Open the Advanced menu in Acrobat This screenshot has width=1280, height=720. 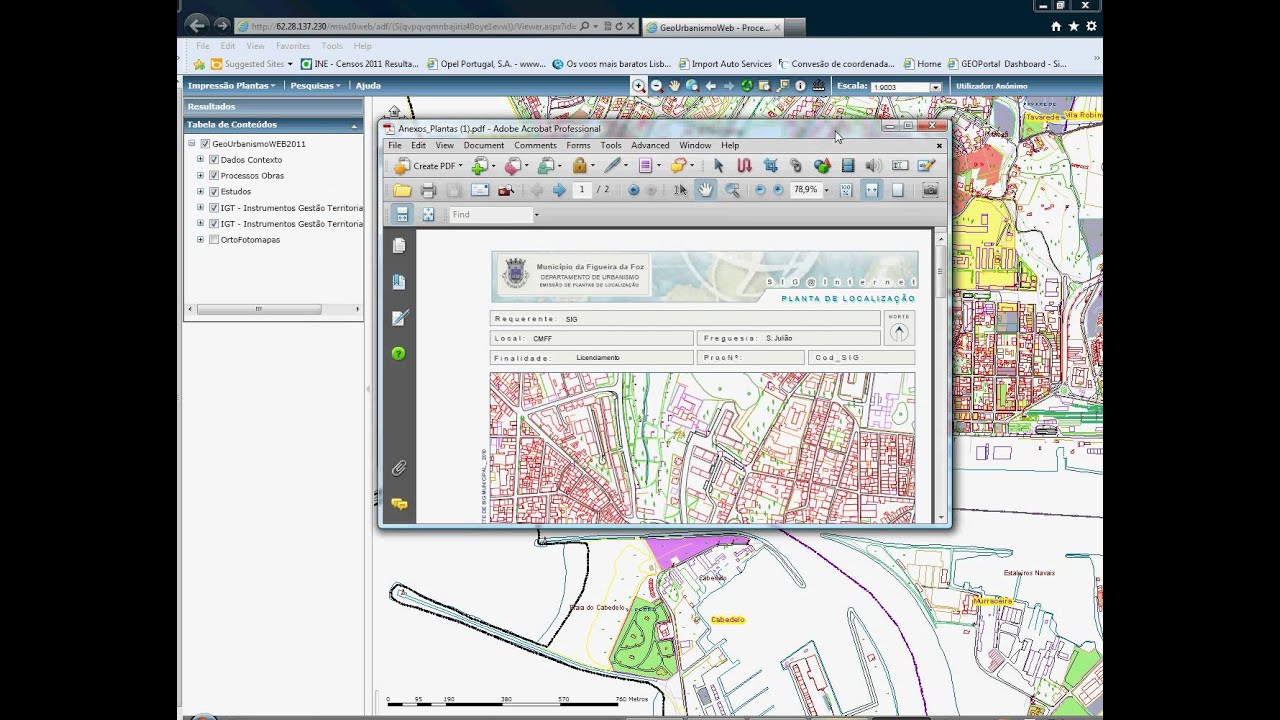coord(650,146)
